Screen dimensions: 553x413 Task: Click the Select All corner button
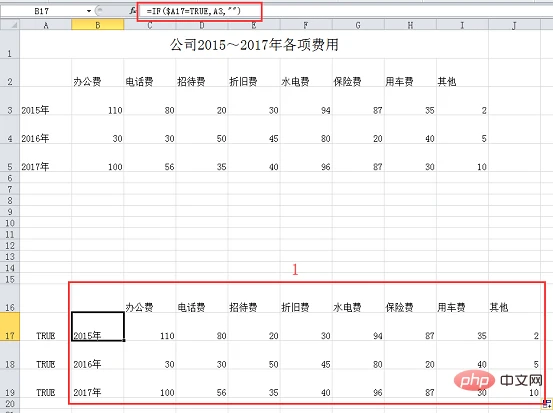pyautogui.click(x=10, y=25)
